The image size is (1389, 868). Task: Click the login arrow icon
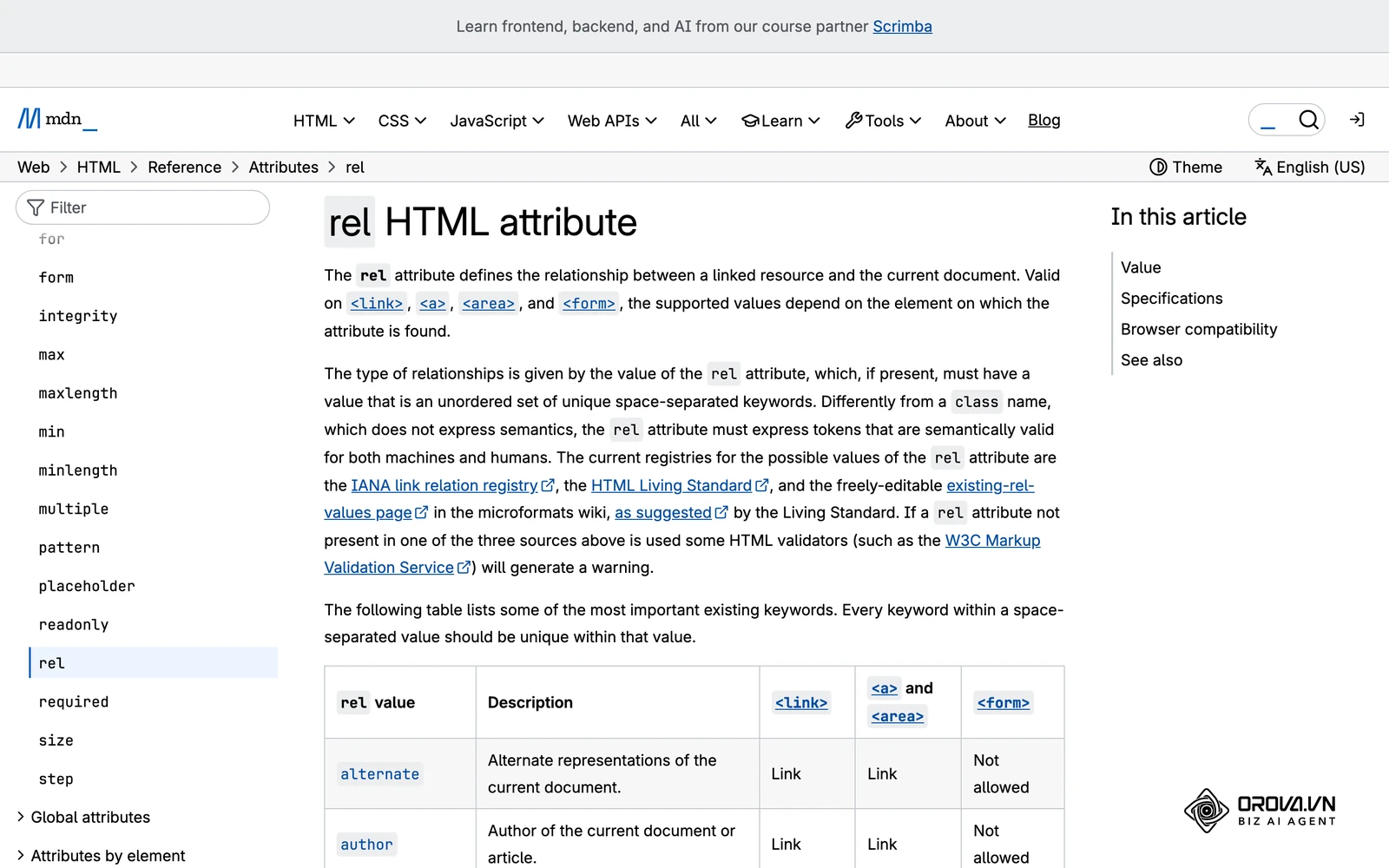(x=1357, y=120)
